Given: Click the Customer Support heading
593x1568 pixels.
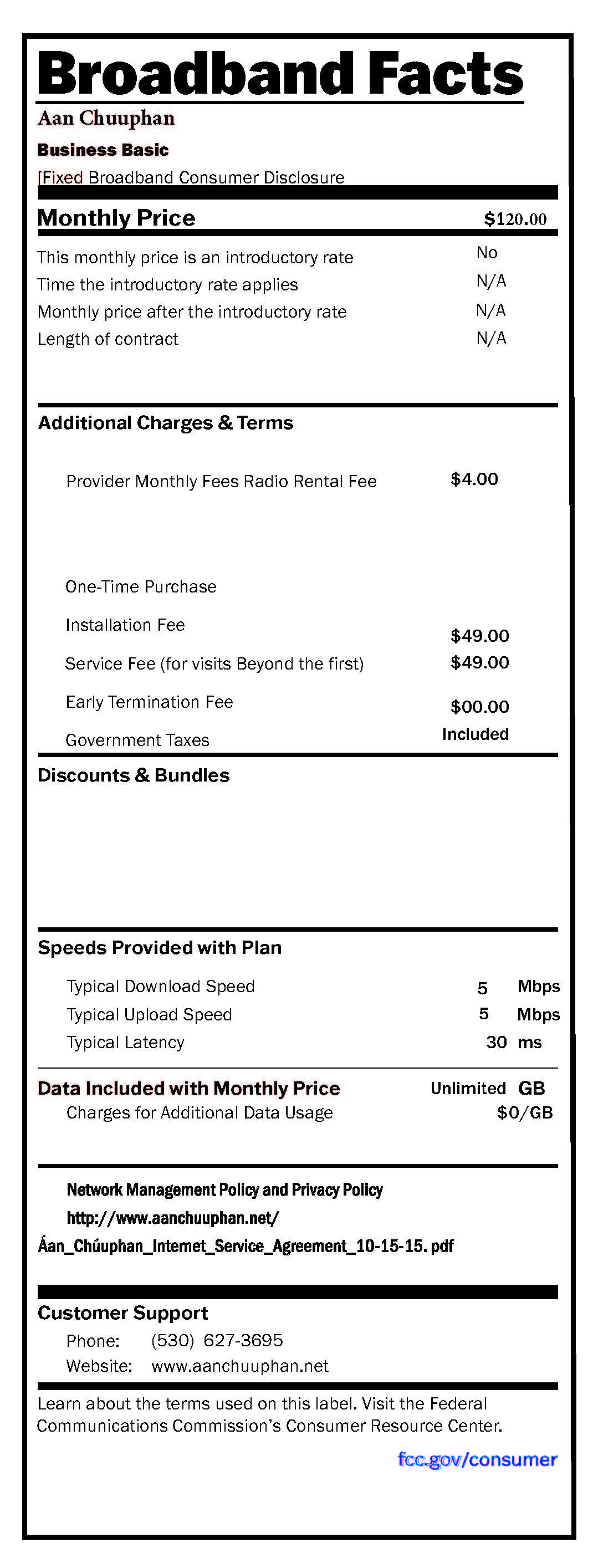Looking at the screenshot, I should [123, 1313].
